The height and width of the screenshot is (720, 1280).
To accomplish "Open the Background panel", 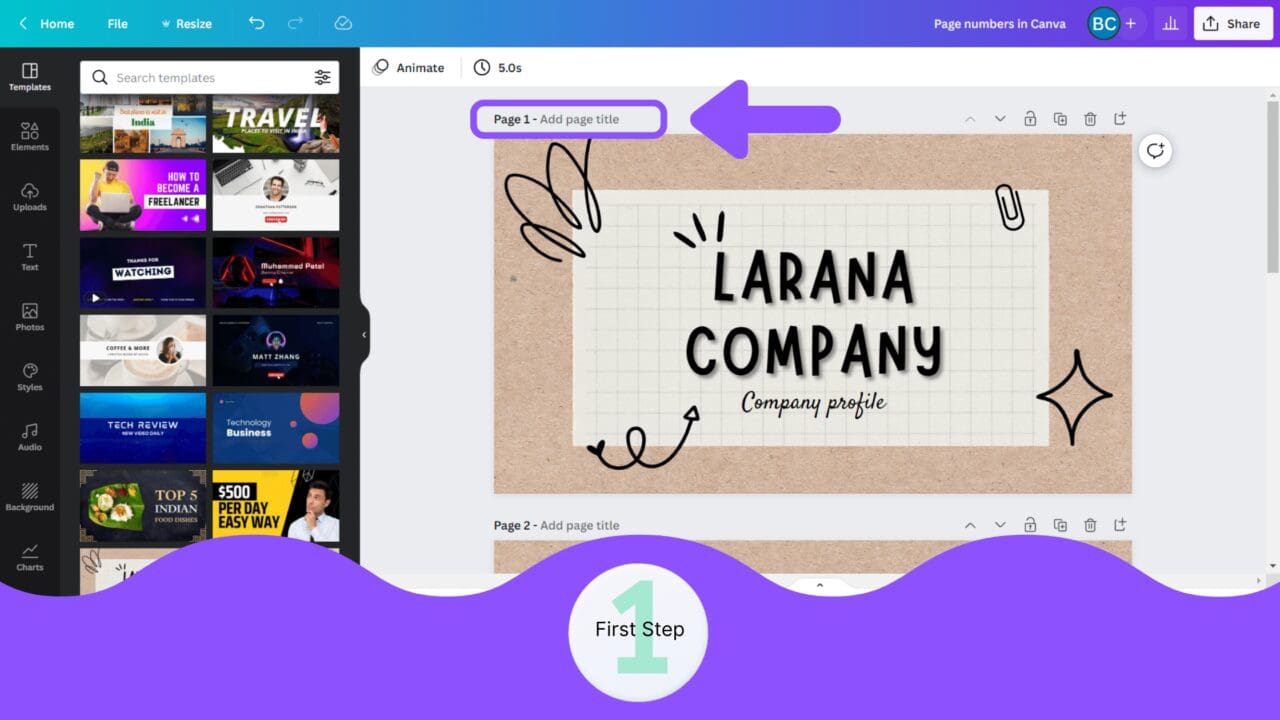I will 29,497.
